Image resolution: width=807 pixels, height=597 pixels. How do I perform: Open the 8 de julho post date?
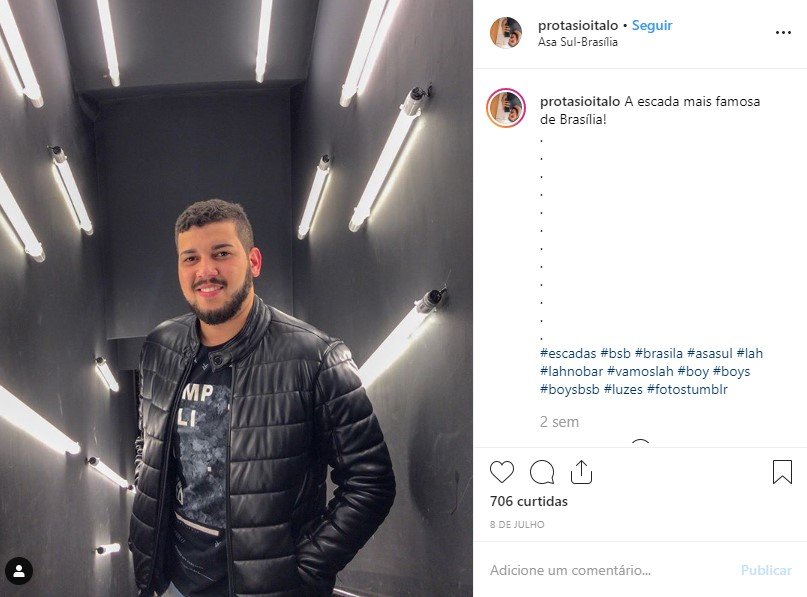[517, 524]
